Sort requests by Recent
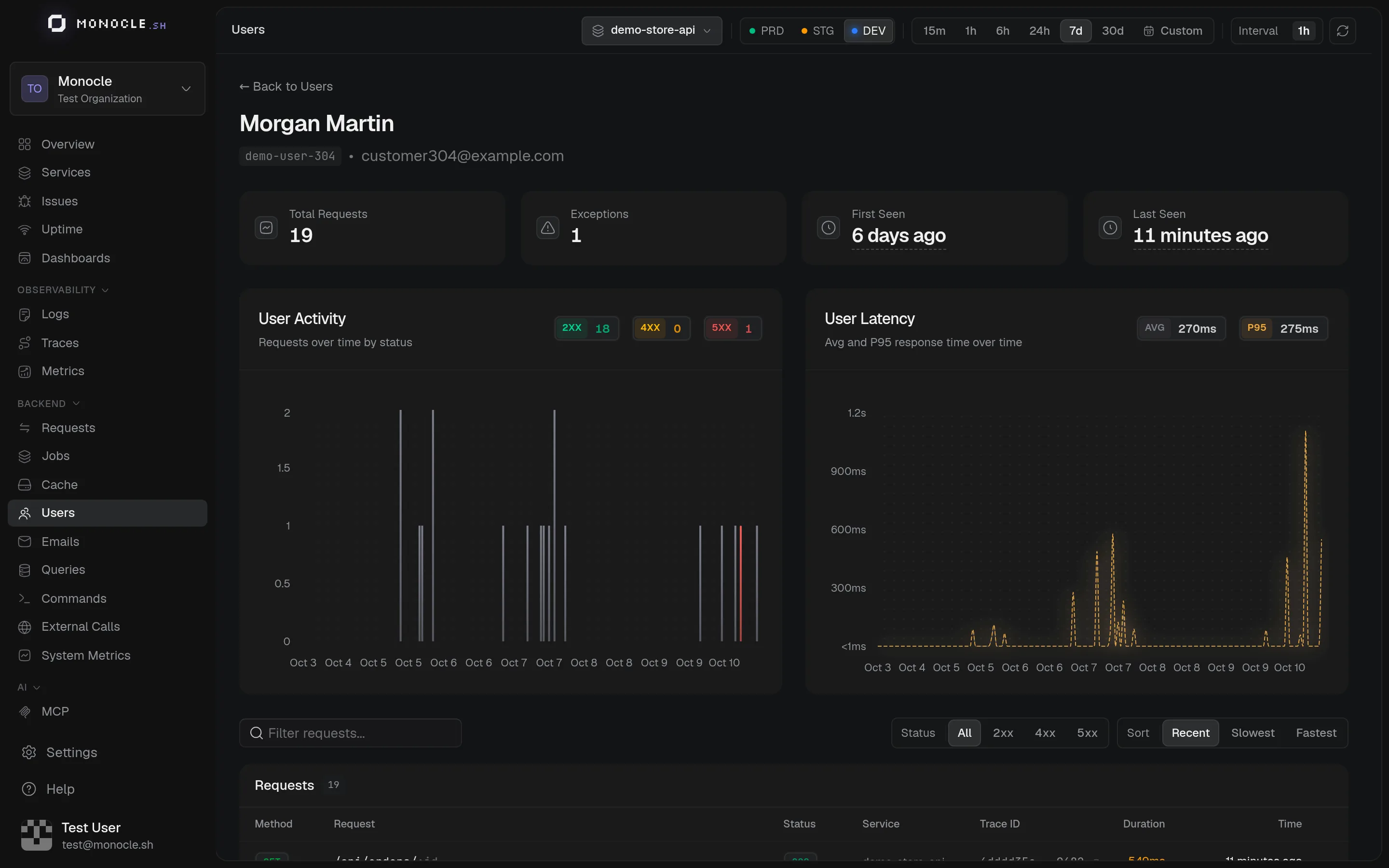Viewport: 1389px width, 868px height. click(1190, 733)
